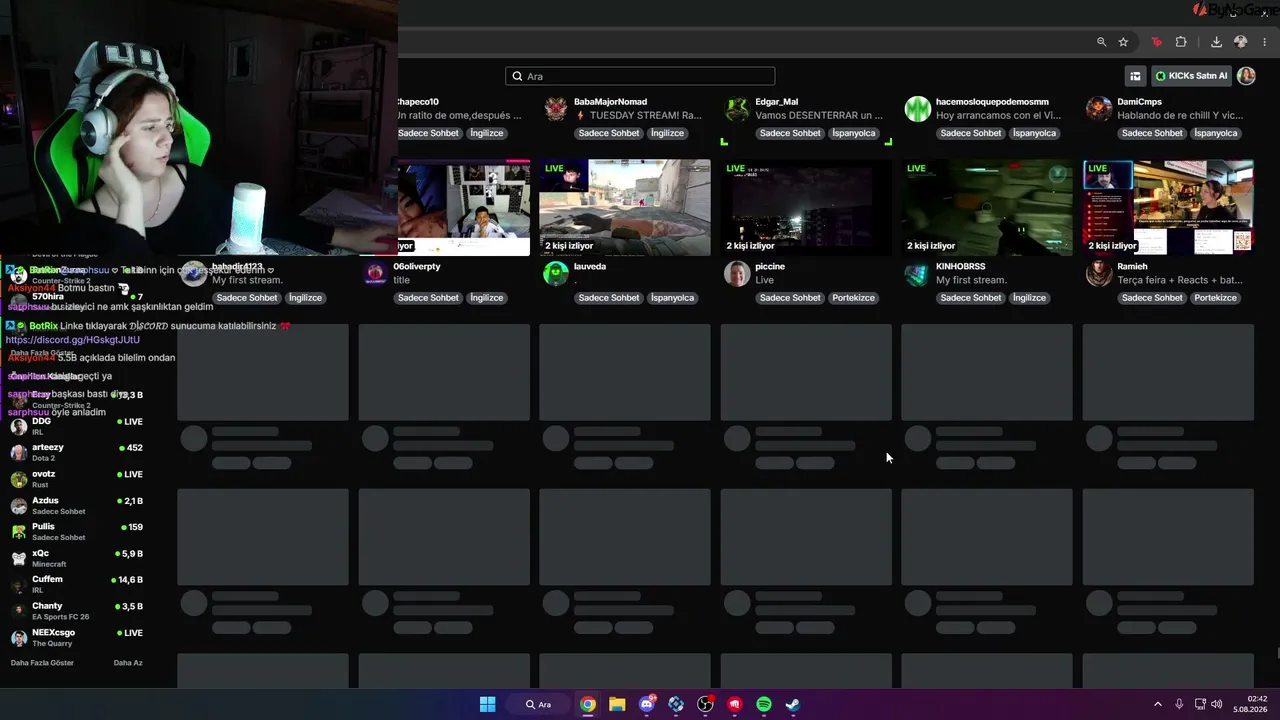1280x720 pixels.
Task: Open Steam from the taskbar
Action: click(793, 704)
